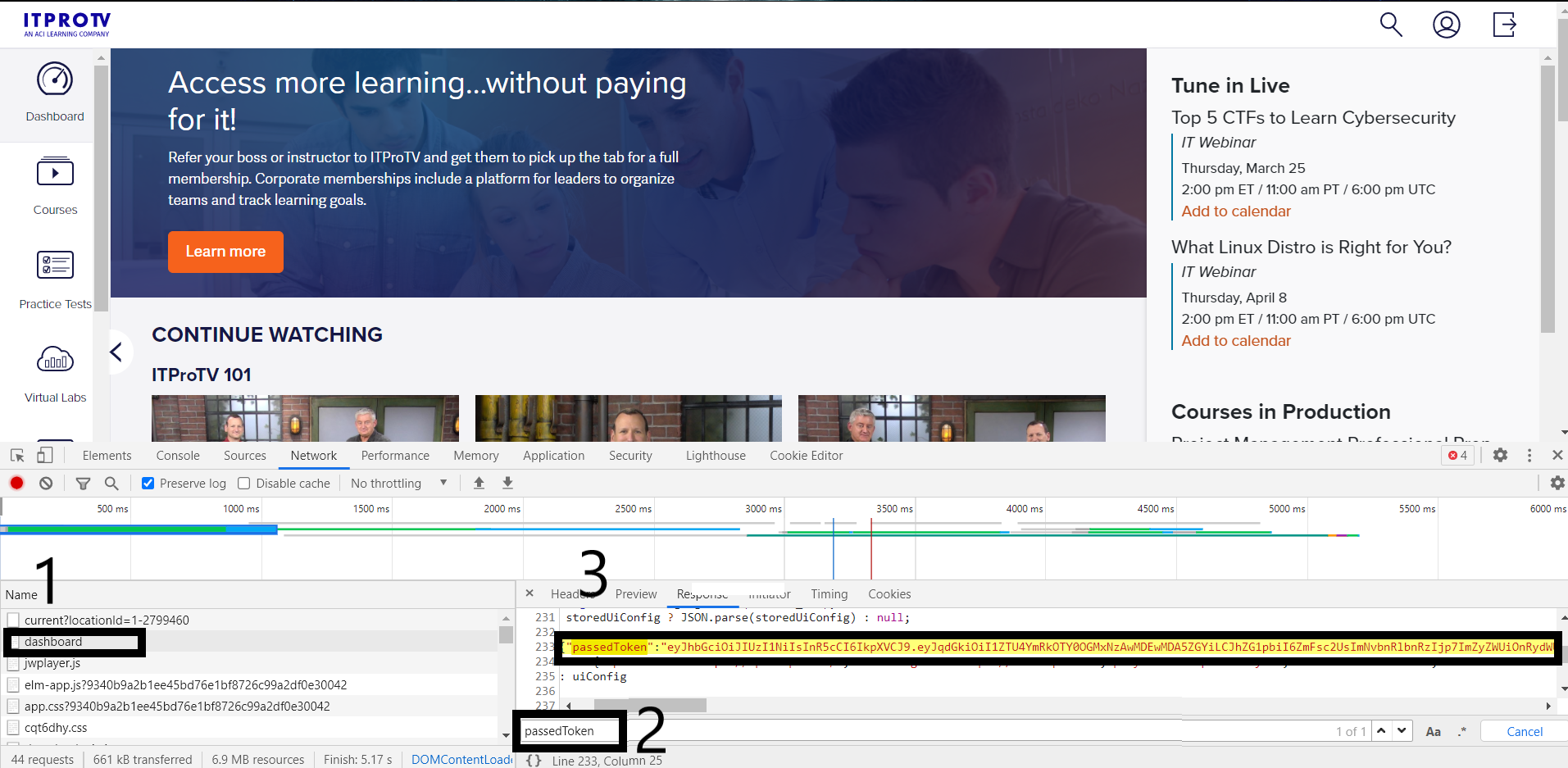Click the export HAR download icon
Screen dimensions: 1568x768
(x=507, y=484)
